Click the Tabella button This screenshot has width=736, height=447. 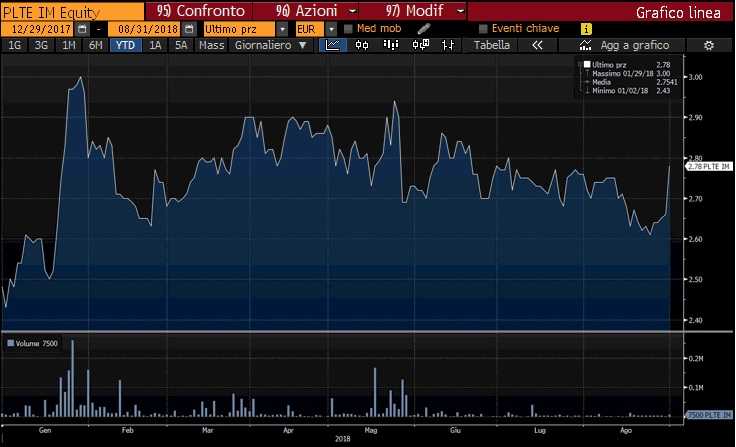(491, 45)
